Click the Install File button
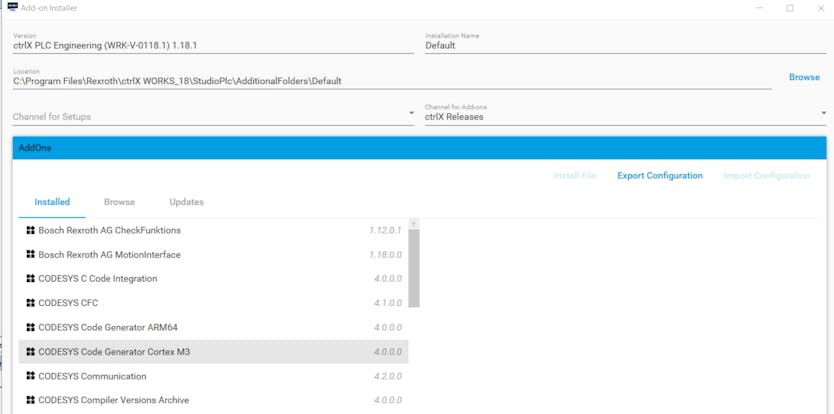This screenshot has height=414, width=834. pos(574,176)
